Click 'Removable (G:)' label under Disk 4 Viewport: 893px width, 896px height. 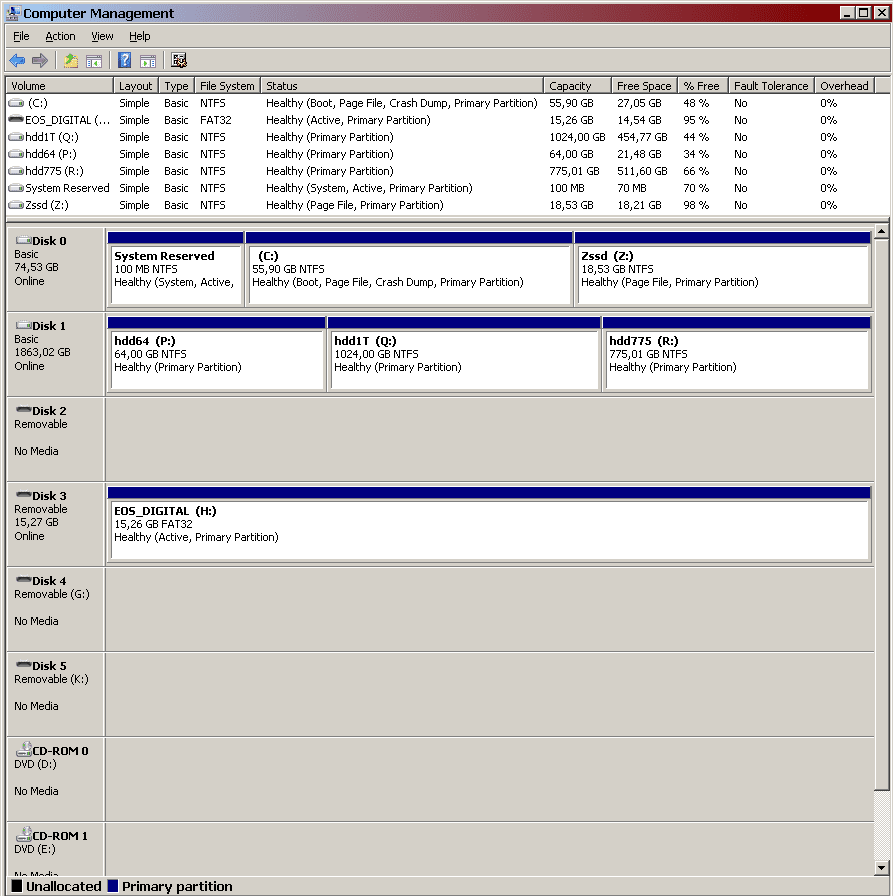point(52,594)
